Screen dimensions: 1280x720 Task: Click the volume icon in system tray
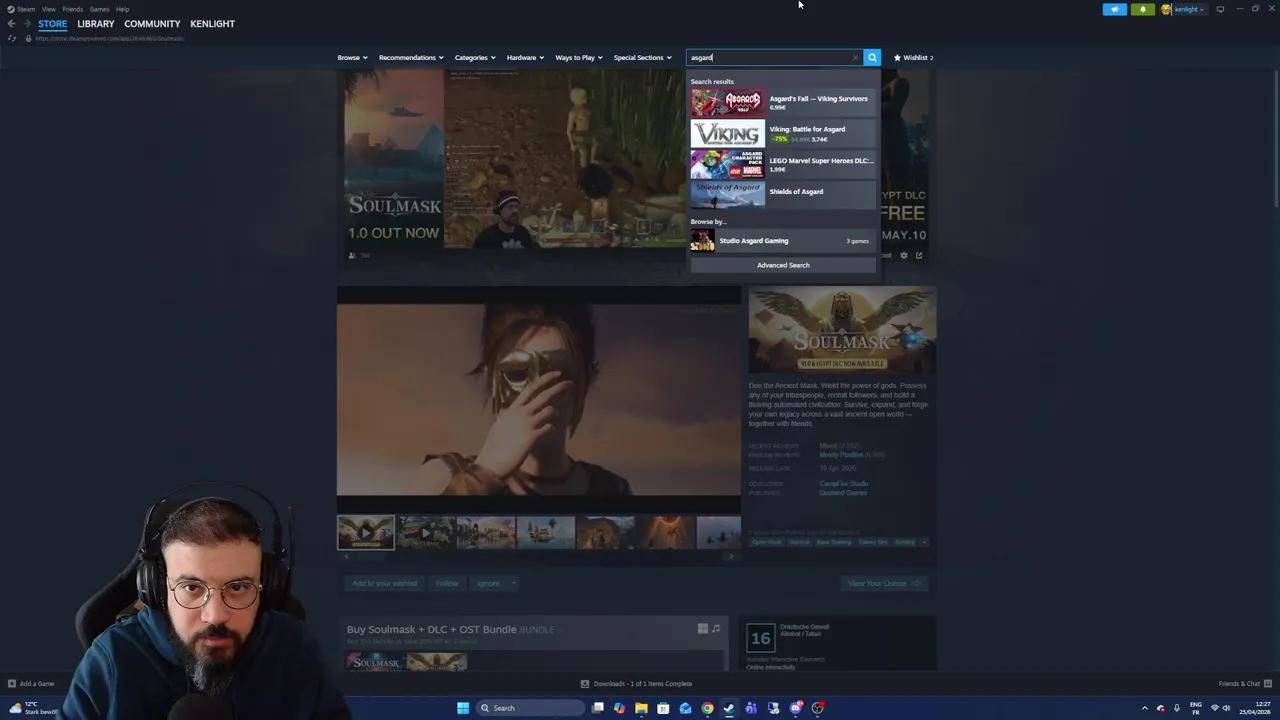click(x=1226, y=708)
